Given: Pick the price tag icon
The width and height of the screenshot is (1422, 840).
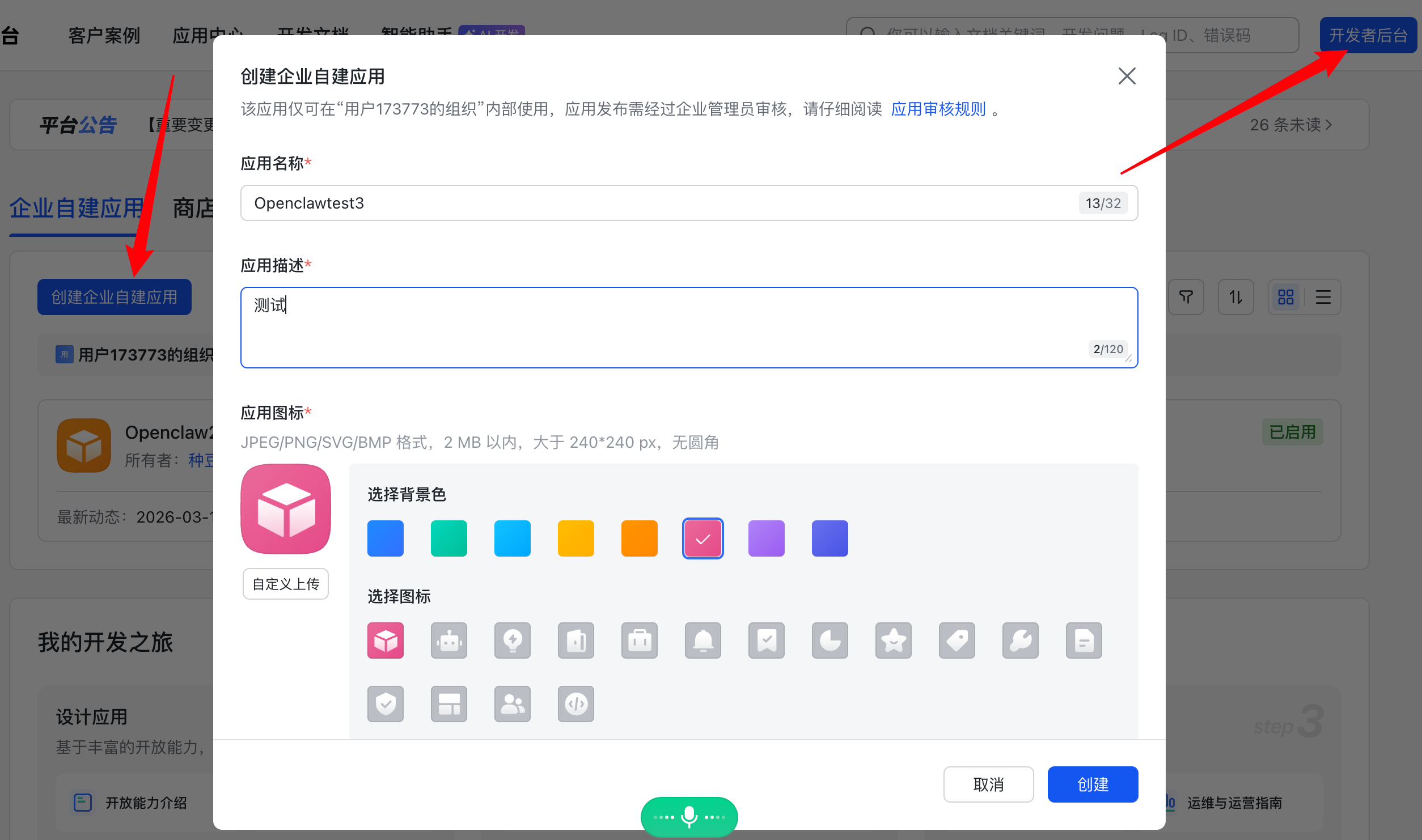Looking at the screenshot, I should (957, 640).
